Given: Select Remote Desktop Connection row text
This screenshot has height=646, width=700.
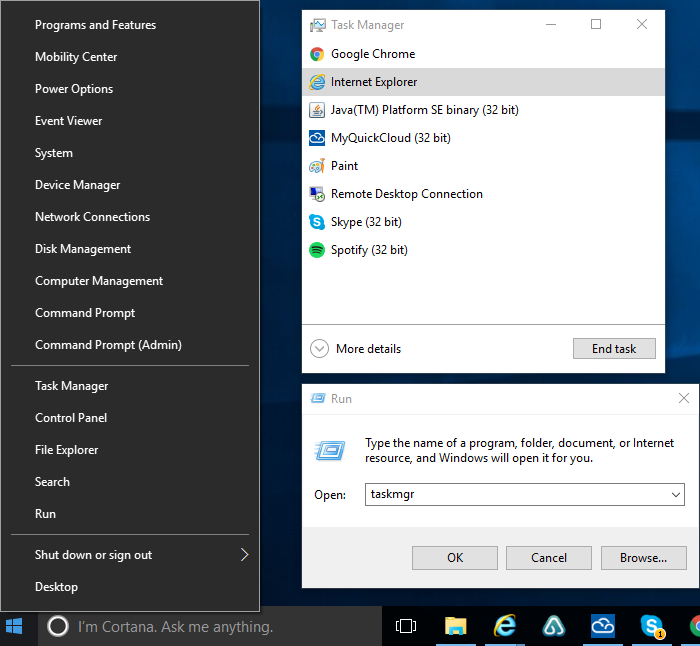Looking at the screenshot, I should [407, 194].
